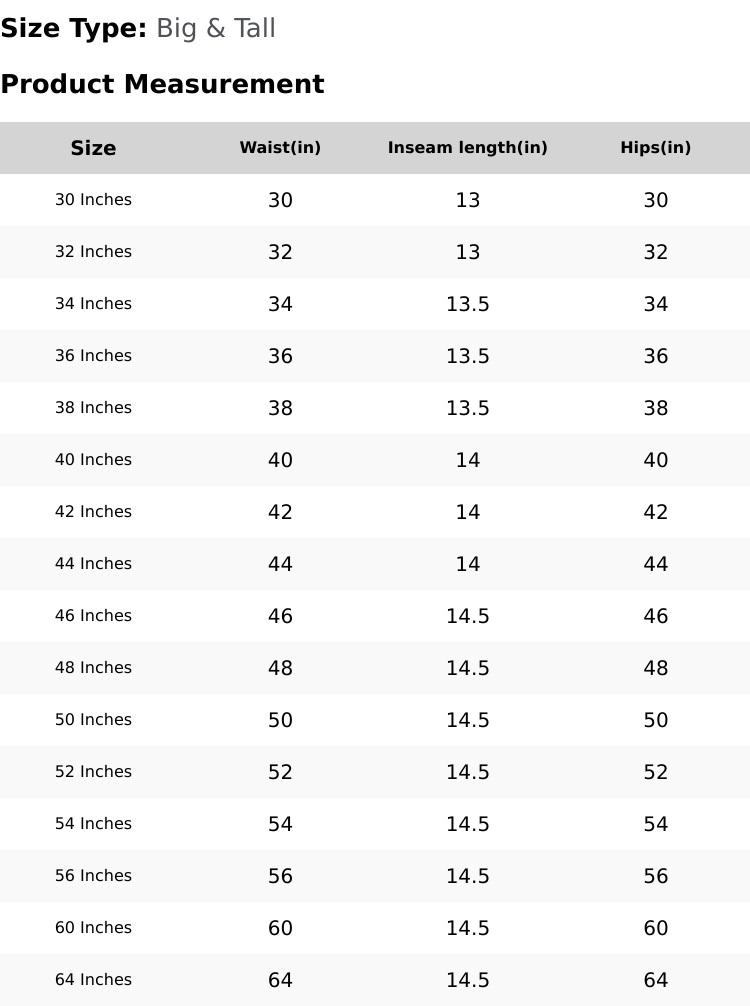Click waist value in 44 Inches row
750x1006 pixels.
[280, 564]
